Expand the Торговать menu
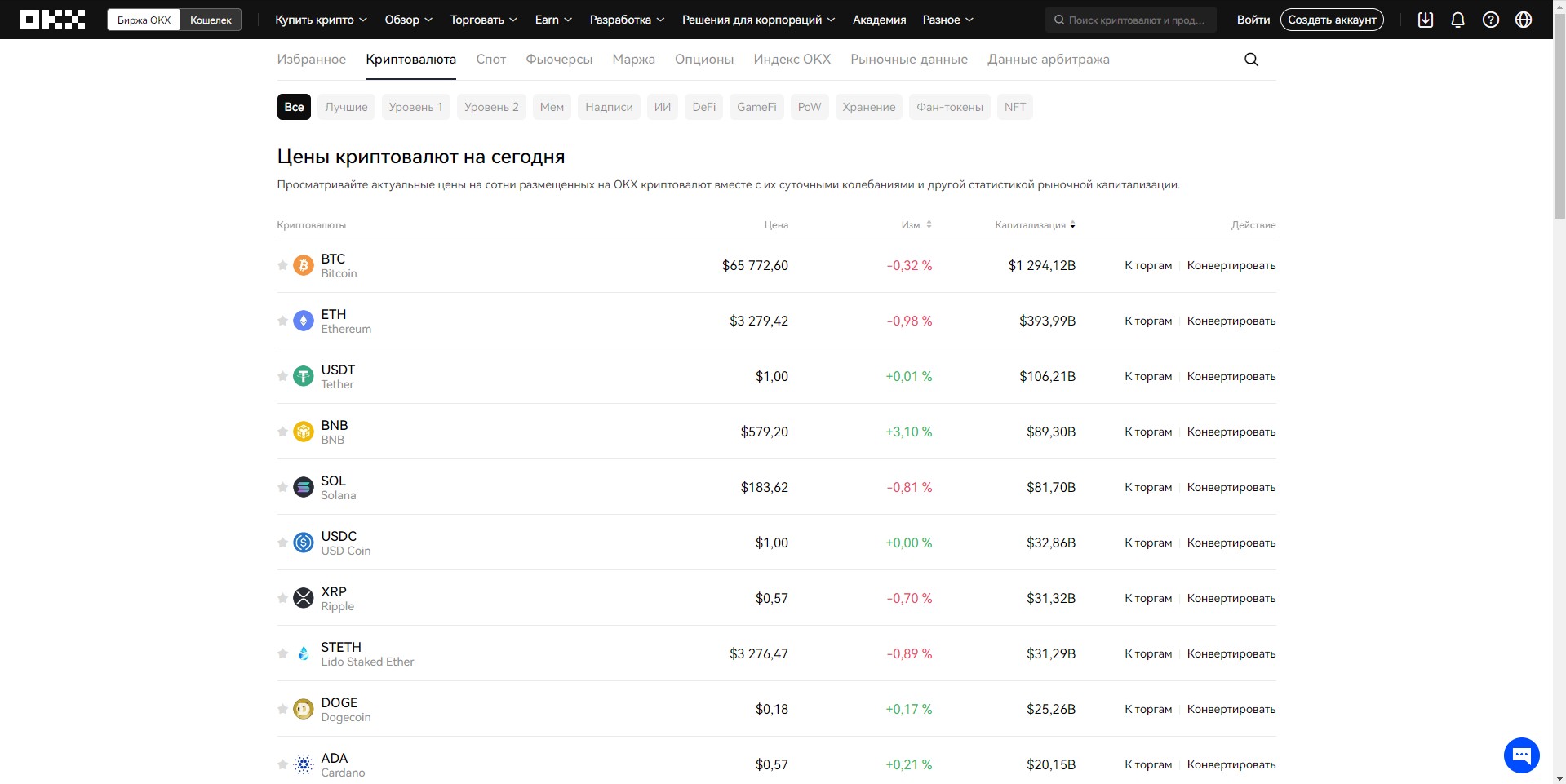This screenshot has height=784, width=1566. pos(483,20)
